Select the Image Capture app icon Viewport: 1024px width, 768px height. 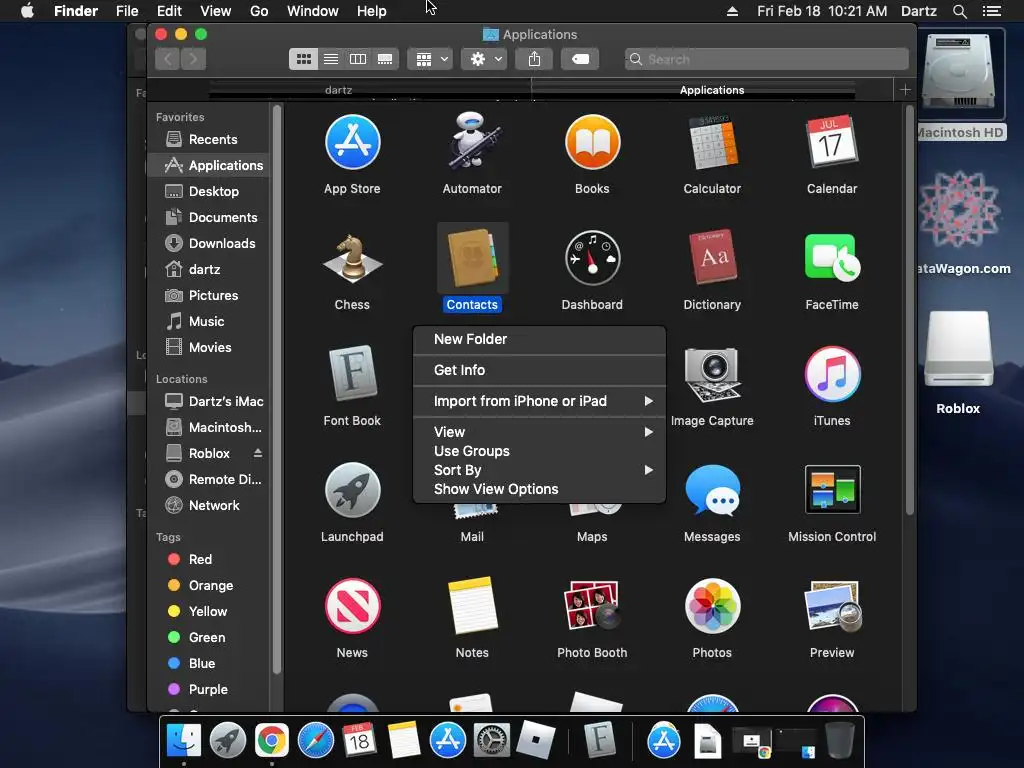(712, 374)
